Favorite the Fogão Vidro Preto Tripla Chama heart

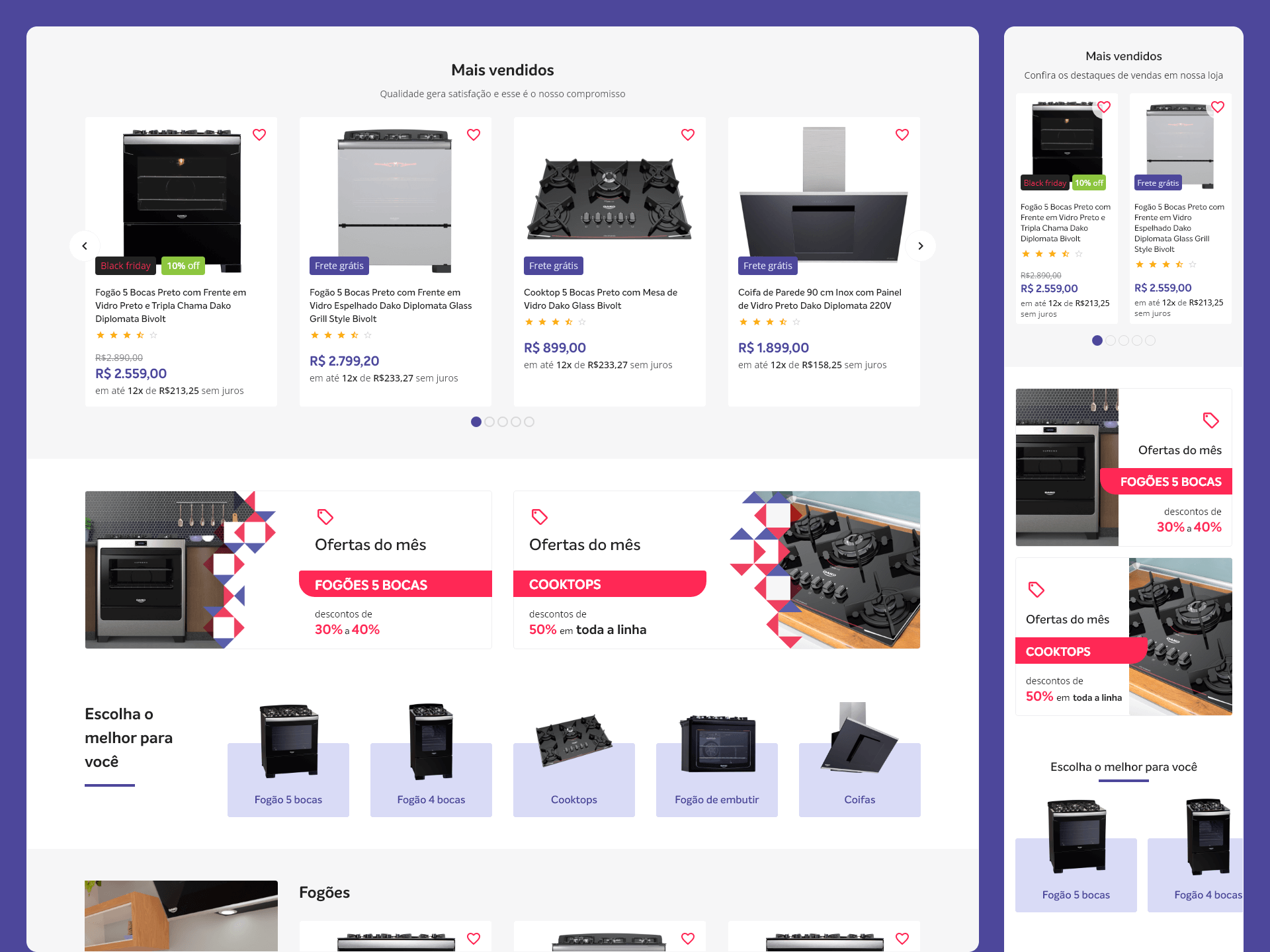click(259, 135)
